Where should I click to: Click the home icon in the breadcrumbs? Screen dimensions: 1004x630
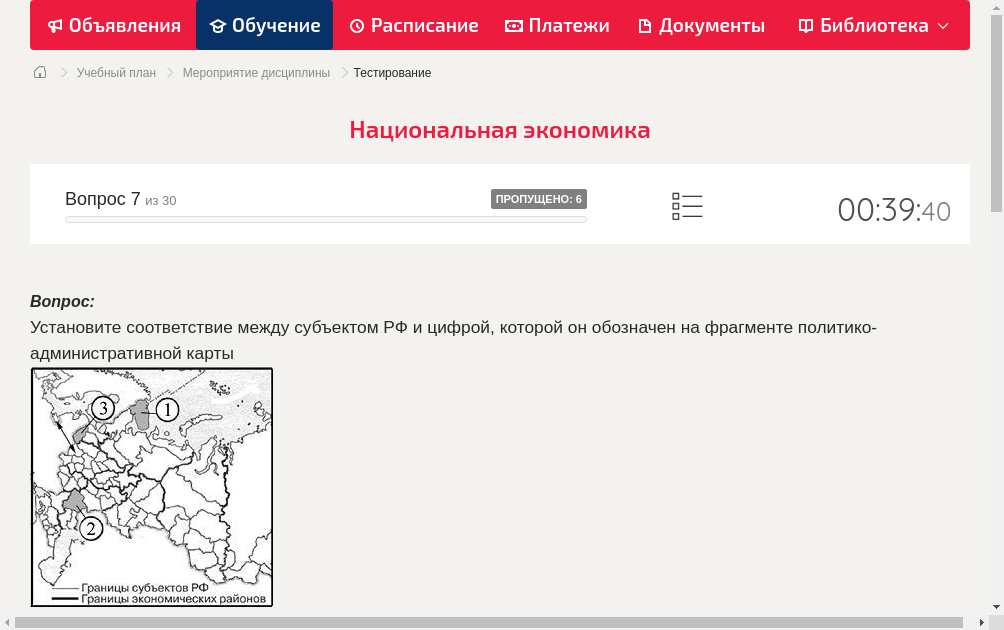click(x=40, y=72)
